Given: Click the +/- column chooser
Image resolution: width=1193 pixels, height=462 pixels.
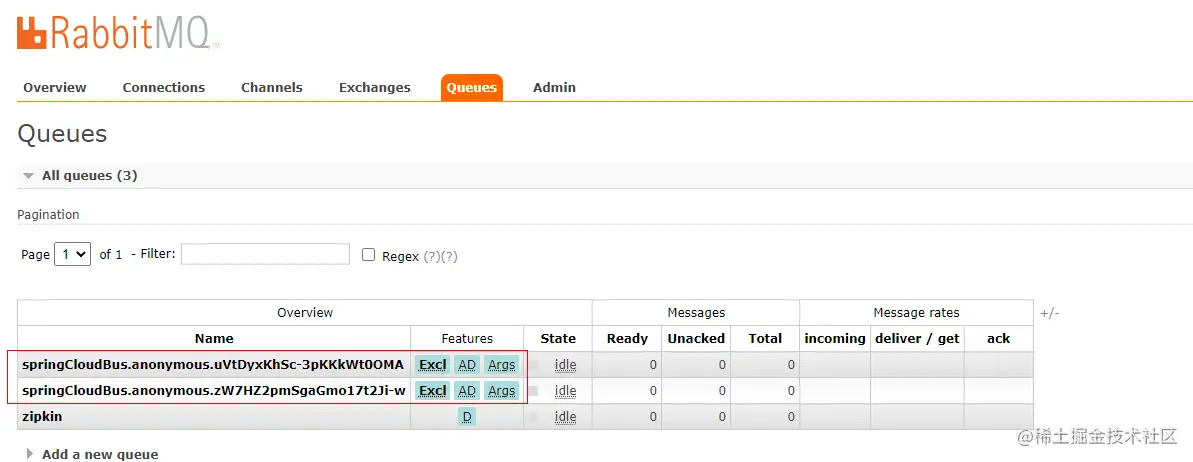Looking at the screenshot, I should pos(1049,313).
